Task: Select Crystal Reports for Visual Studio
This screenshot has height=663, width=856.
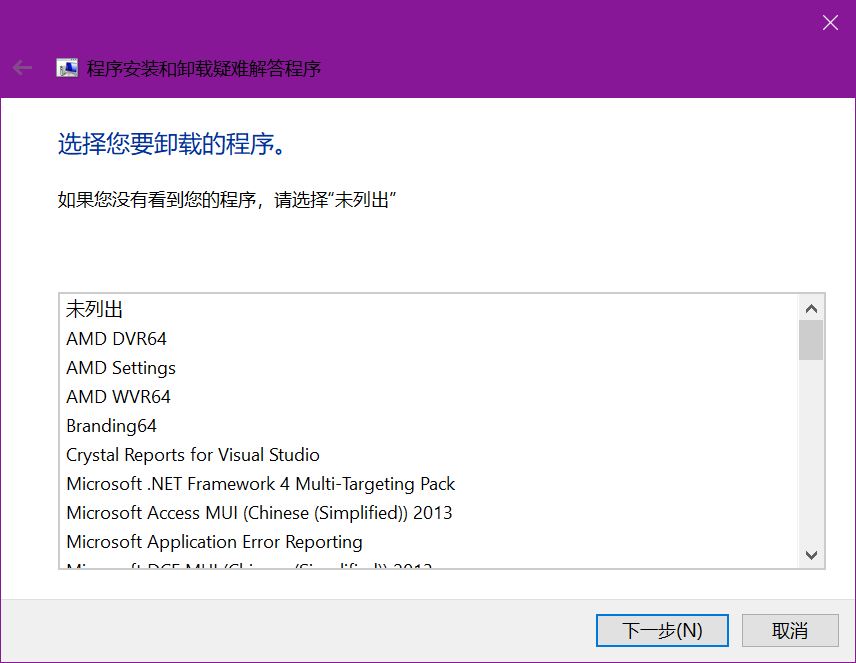Action: click(x=193, y=455)
